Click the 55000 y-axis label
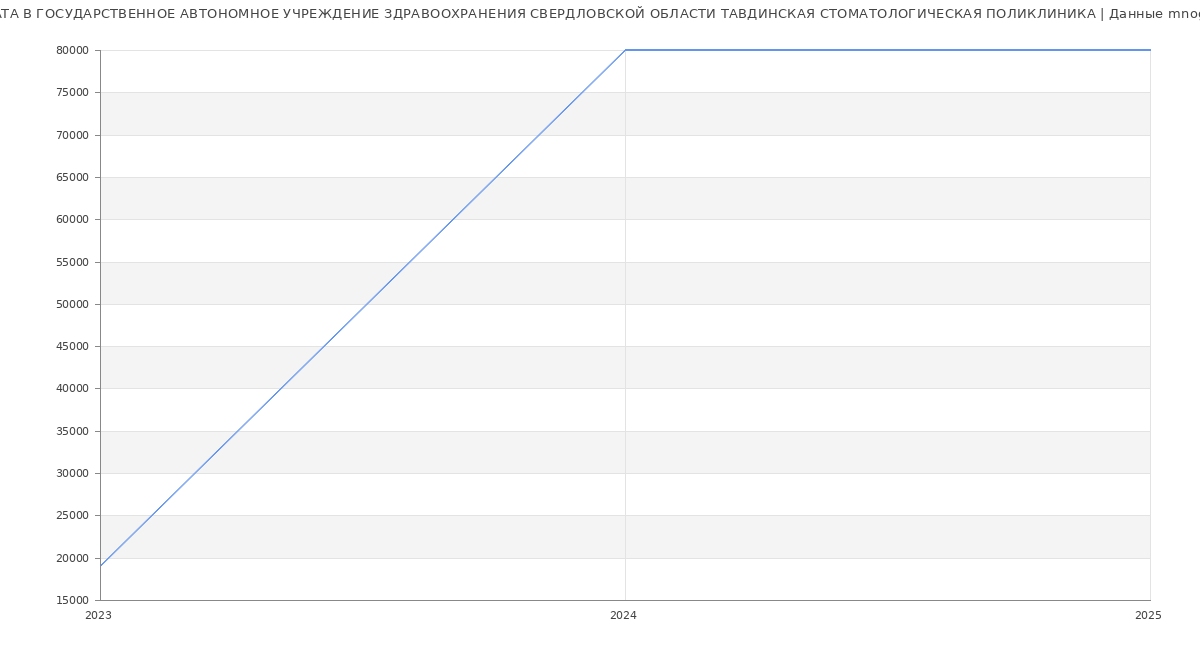 72,262
